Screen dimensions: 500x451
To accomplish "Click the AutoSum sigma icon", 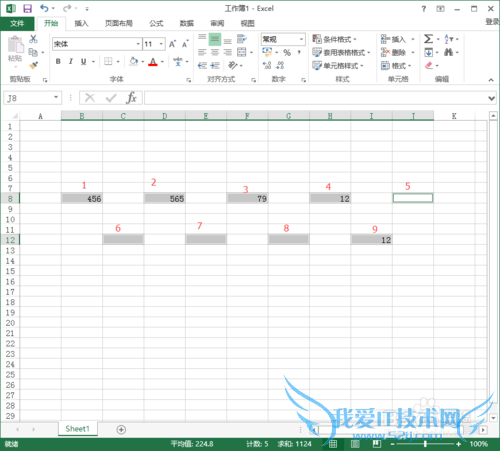I will (x=429, y=39).
